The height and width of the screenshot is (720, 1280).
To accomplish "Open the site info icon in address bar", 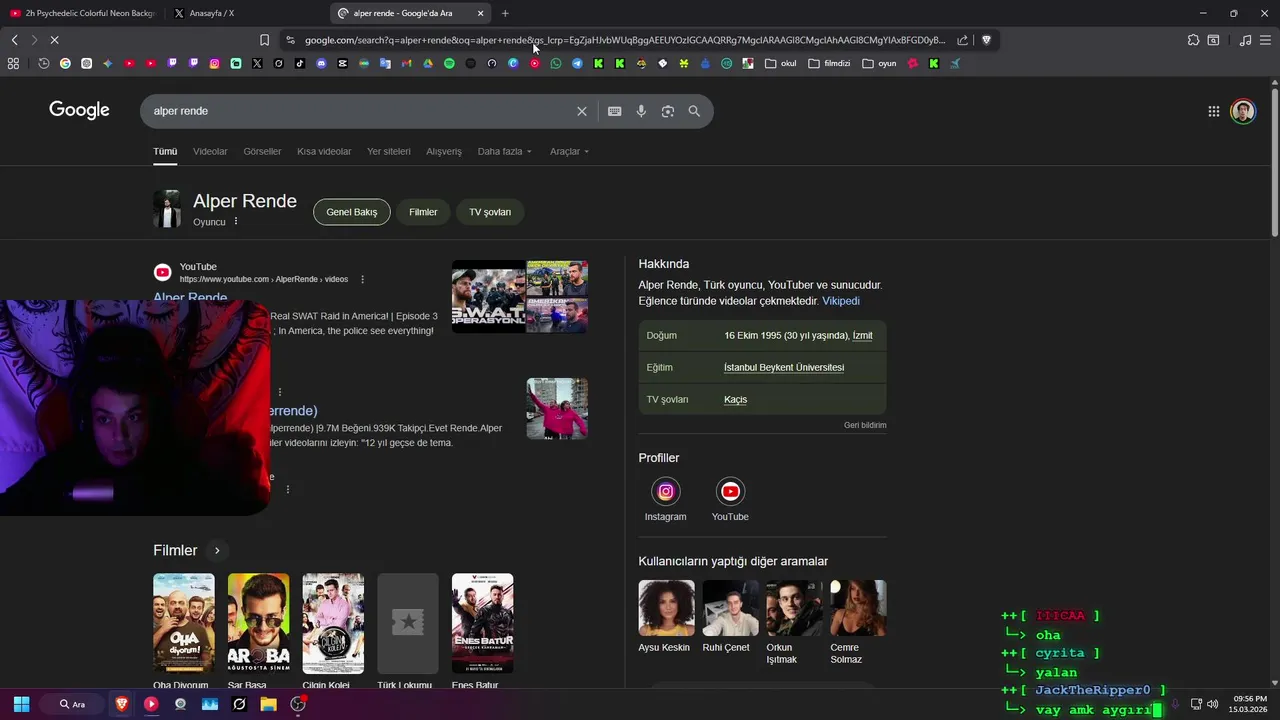I will pos(290,40).
